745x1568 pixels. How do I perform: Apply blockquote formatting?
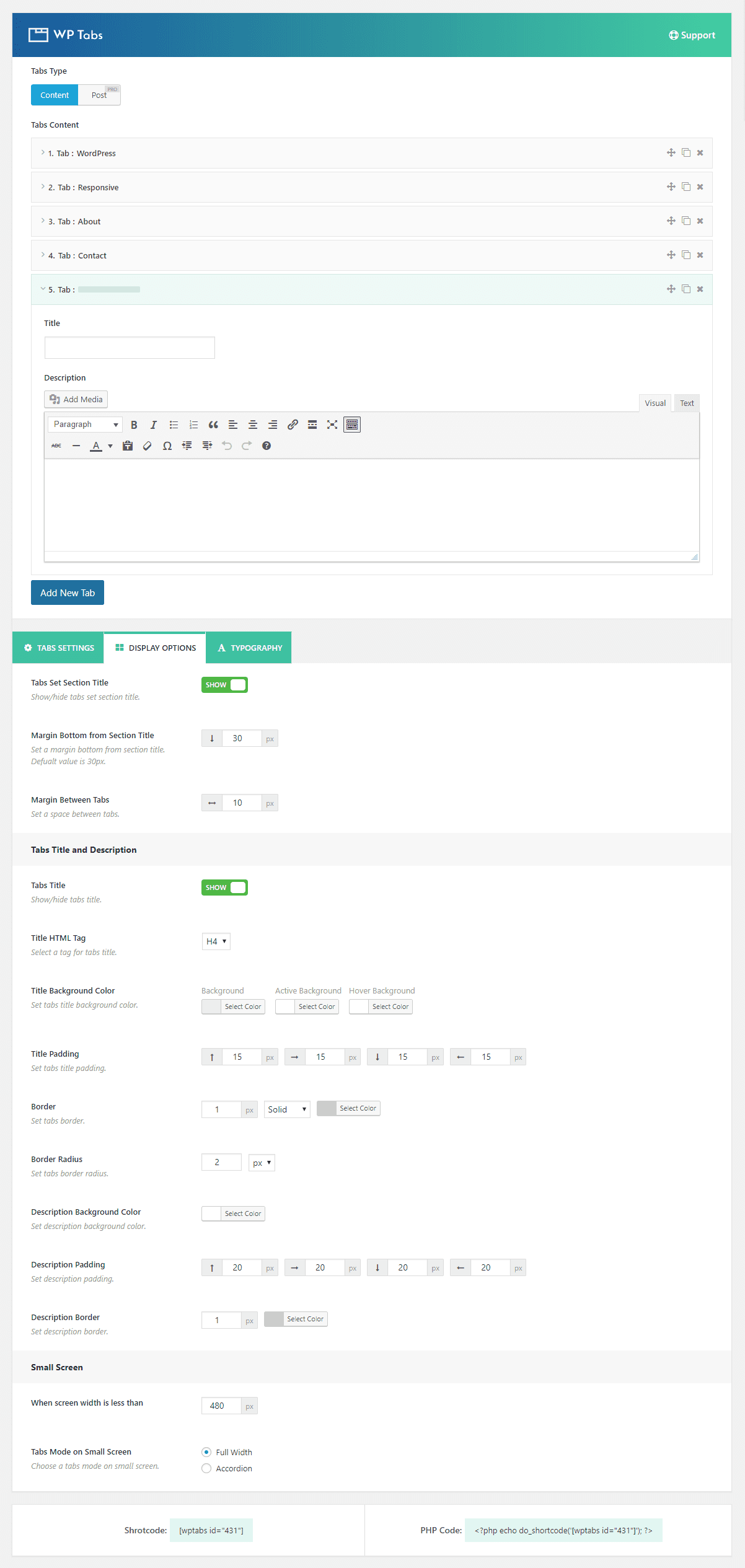click(x=213, y=425)
